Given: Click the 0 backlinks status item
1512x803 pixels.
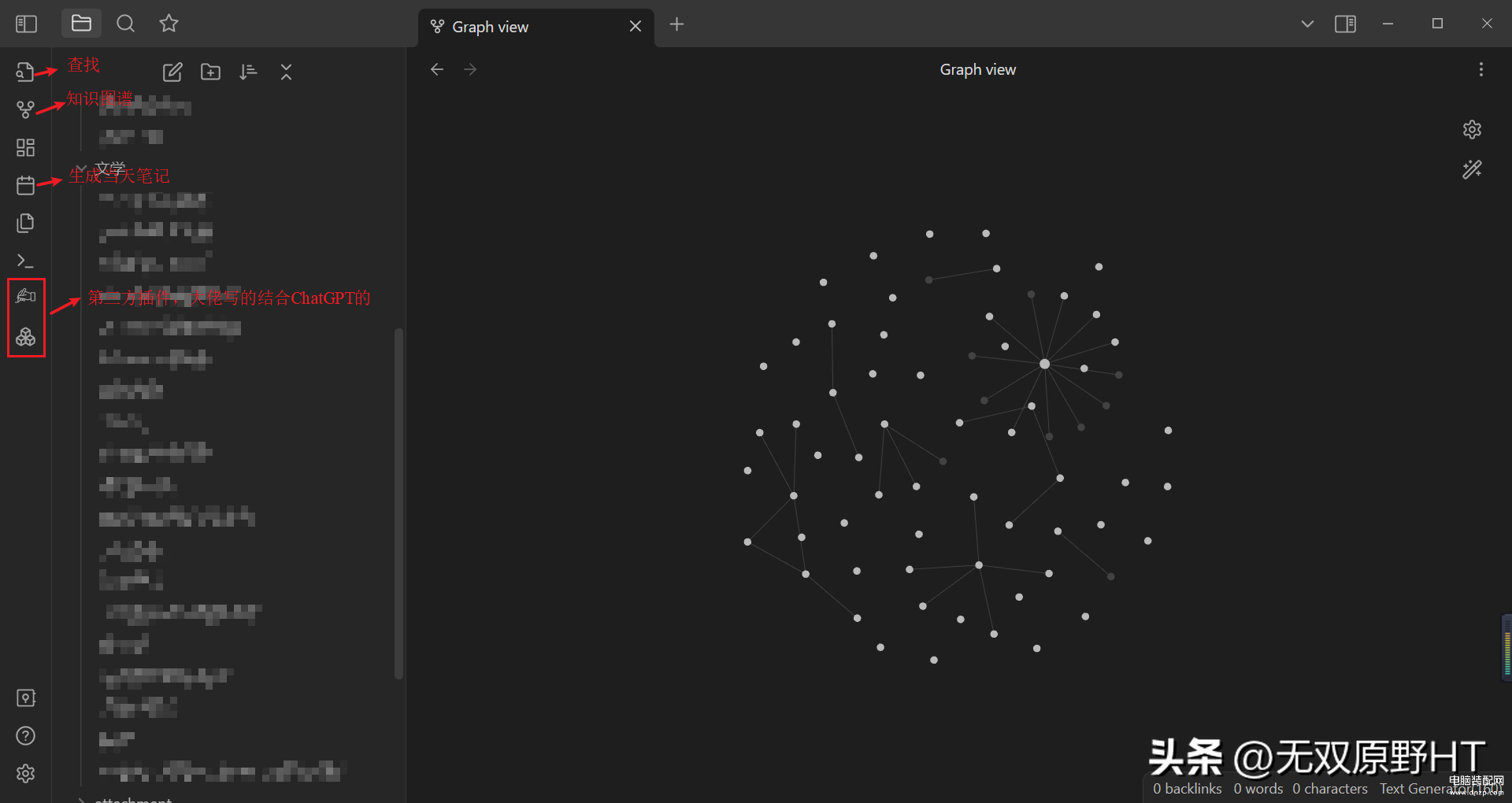Looking at the screenshot, I should click(1188, 788).
